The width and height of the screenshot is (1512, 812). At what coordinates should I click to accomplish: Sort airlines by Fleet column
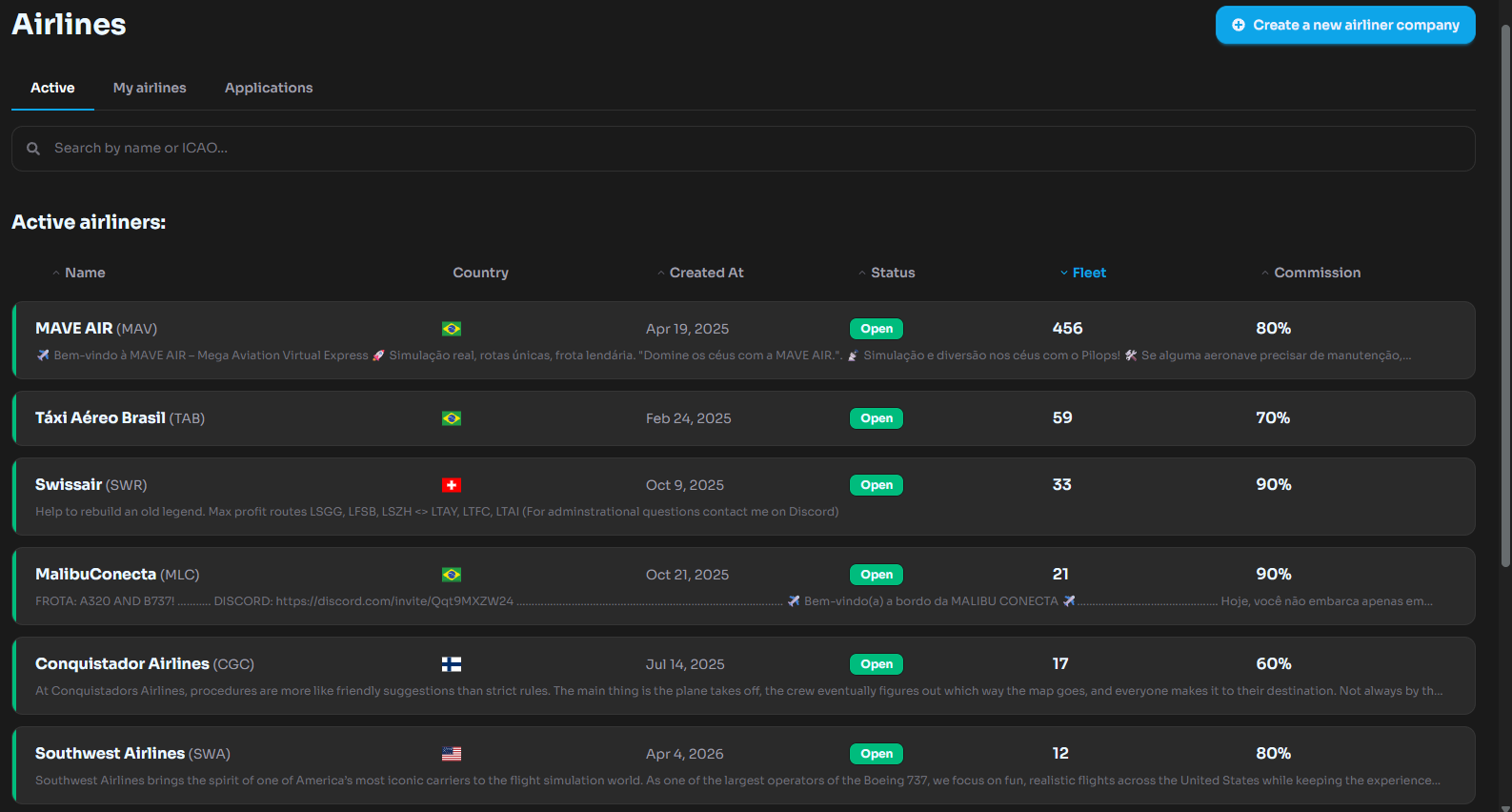tap(1083, 273)
